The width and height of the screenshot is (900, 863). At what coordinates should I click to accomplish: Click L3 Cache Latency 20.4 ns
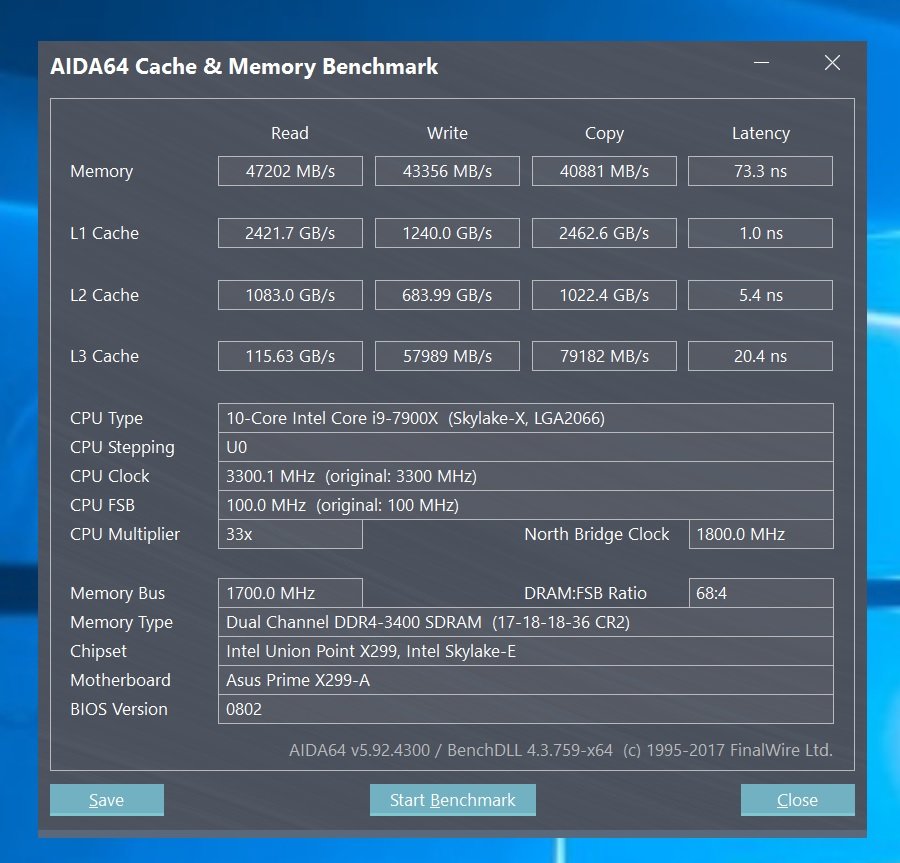pos(761,356)
